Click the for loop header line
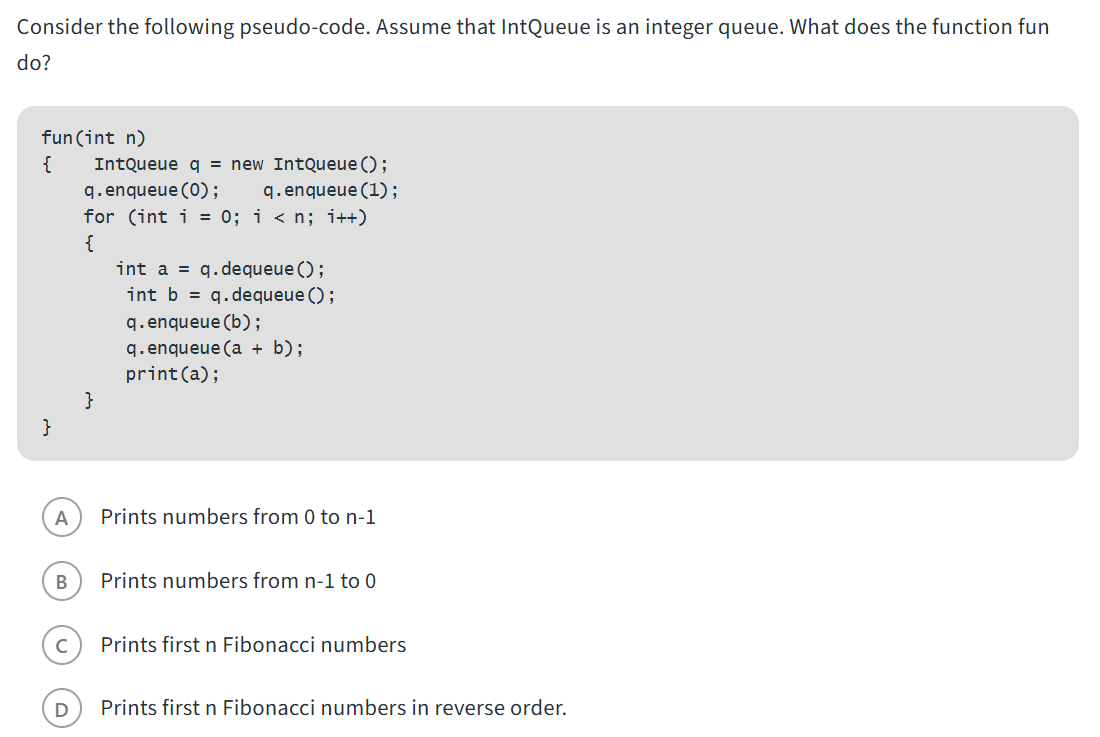 pyautogui.click(x=225, y=216)
